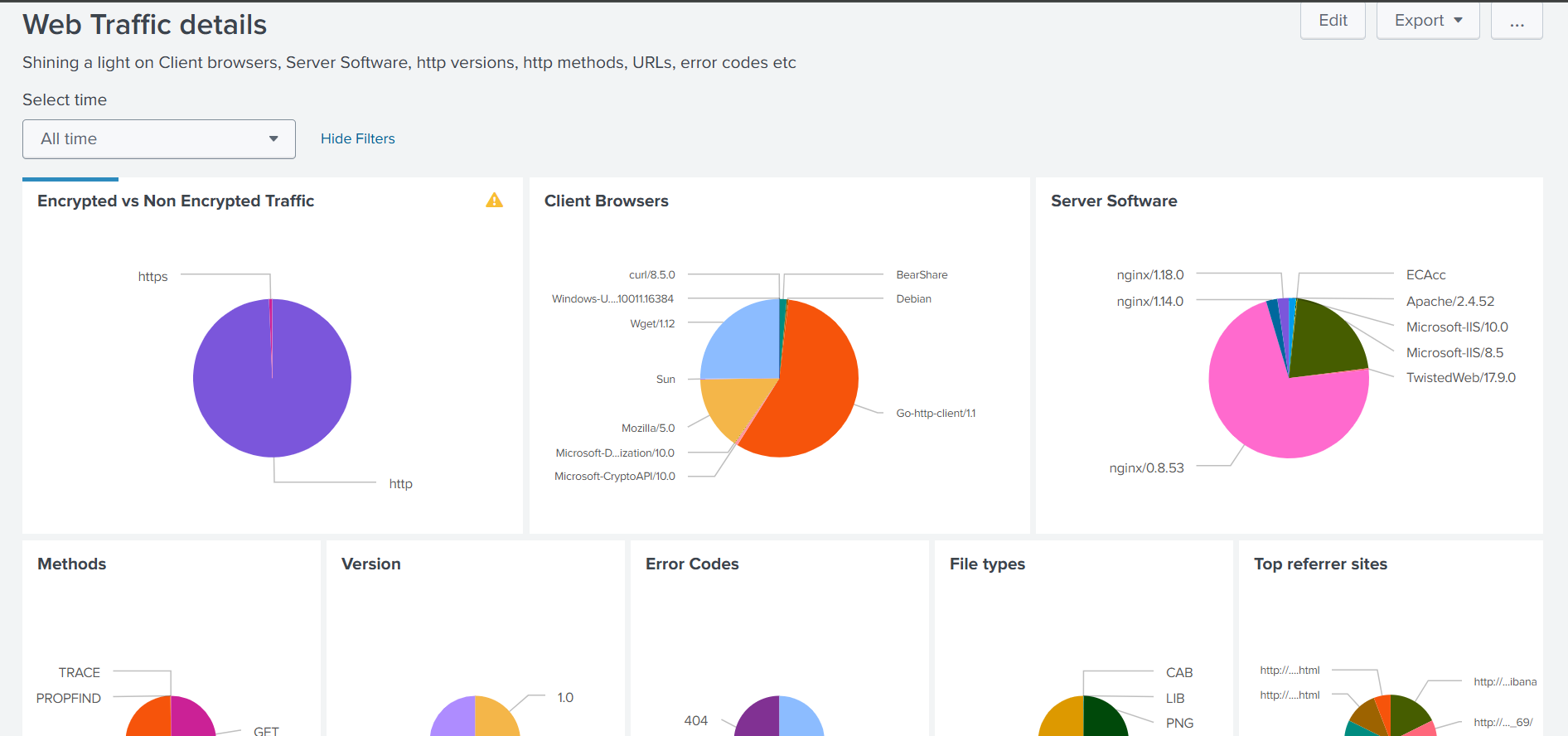The width and height of the screenshot is (1568, 736).
Task: Click the Microsoft-IIS/10.0 label
Action: pos(1457,327)
